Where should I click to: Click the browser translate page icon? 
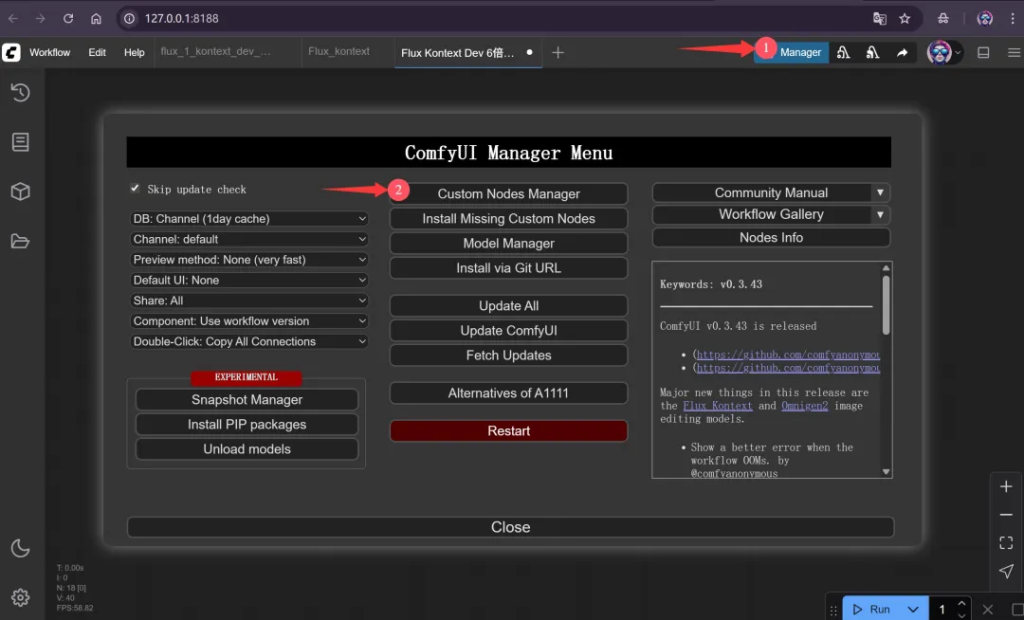click(x=880, y=18)
